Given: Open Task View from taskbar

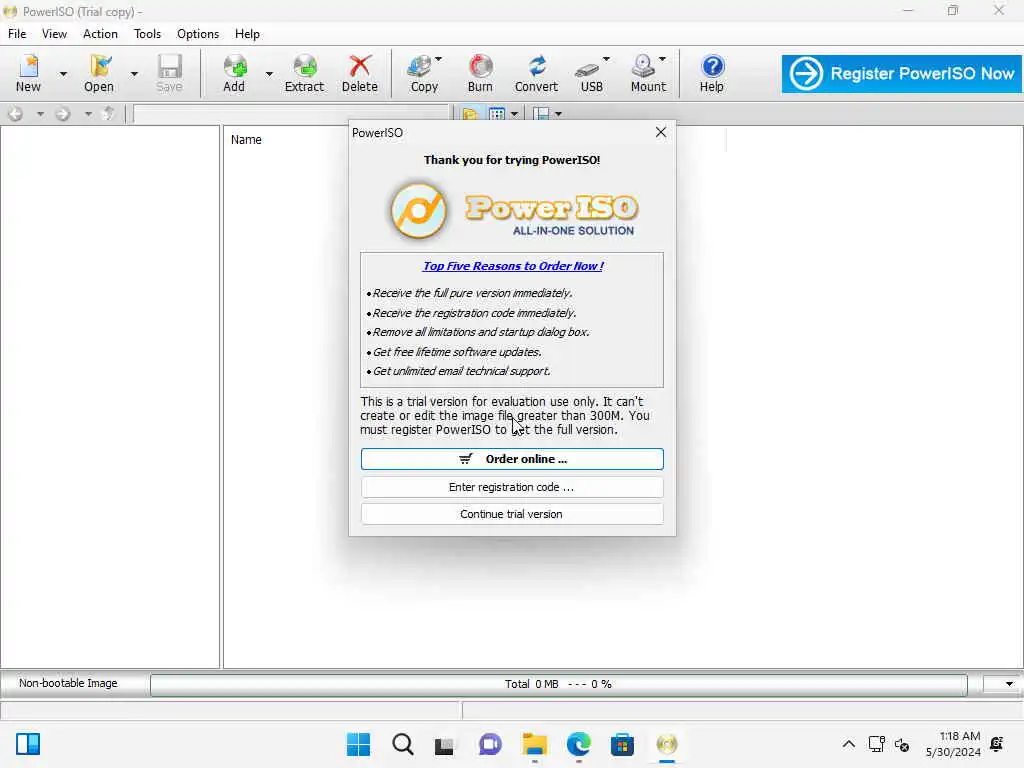Looking at the screenshot, I should [445, 744].
